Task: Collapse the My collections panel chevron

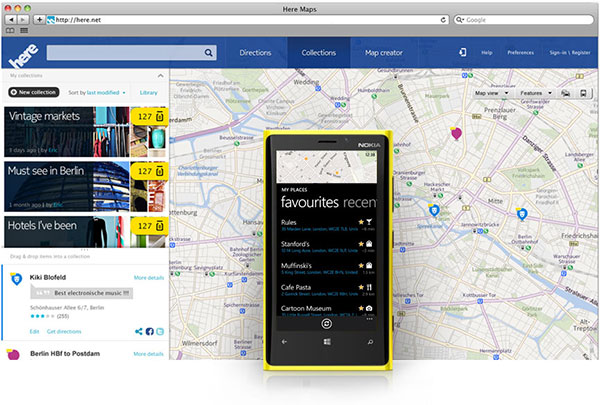Action: point(160,75)
